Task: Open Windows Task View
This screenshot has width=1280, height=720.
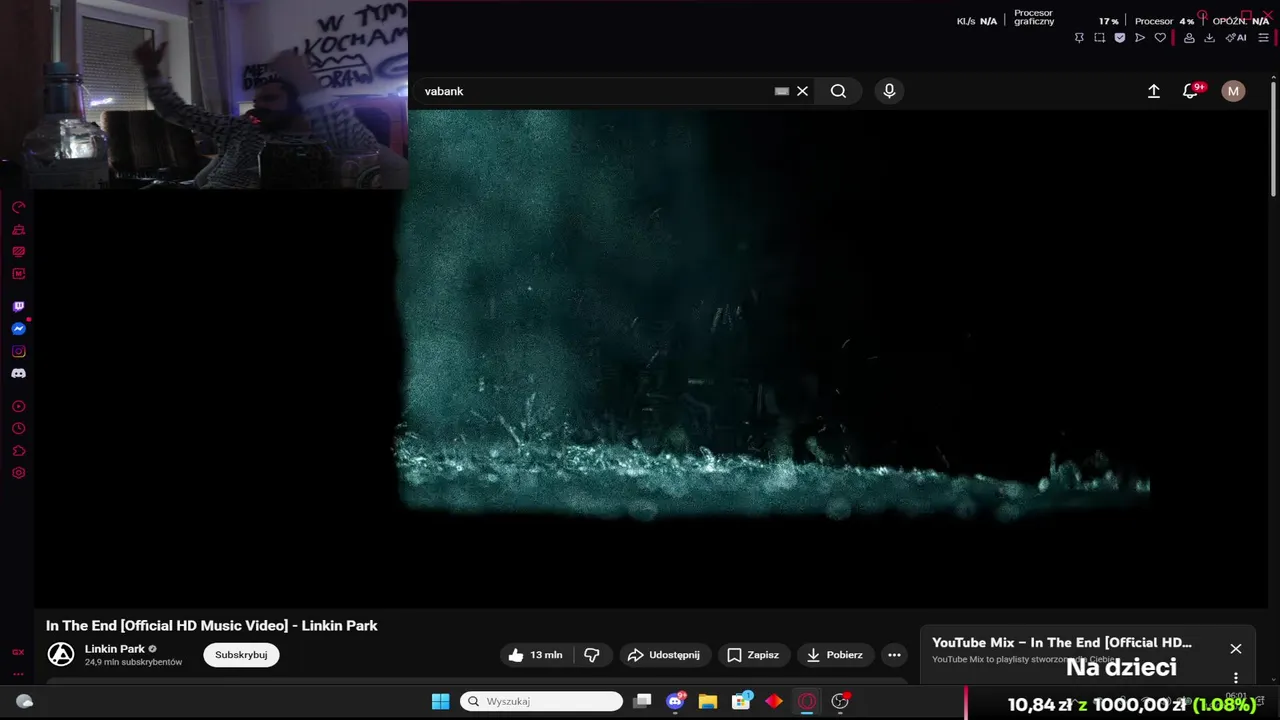Action: [643, 701]
